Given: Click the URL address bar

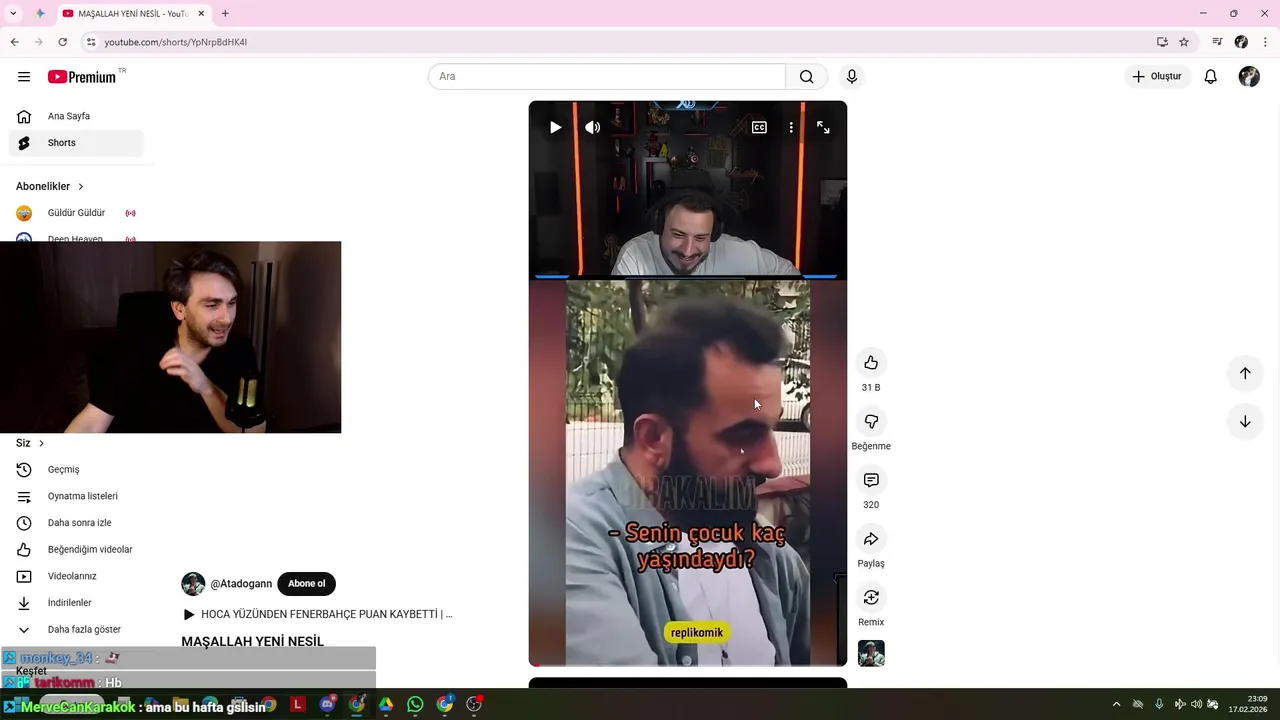Looking at the screenshot, I should pyautogui.click(x=620, y=42).
